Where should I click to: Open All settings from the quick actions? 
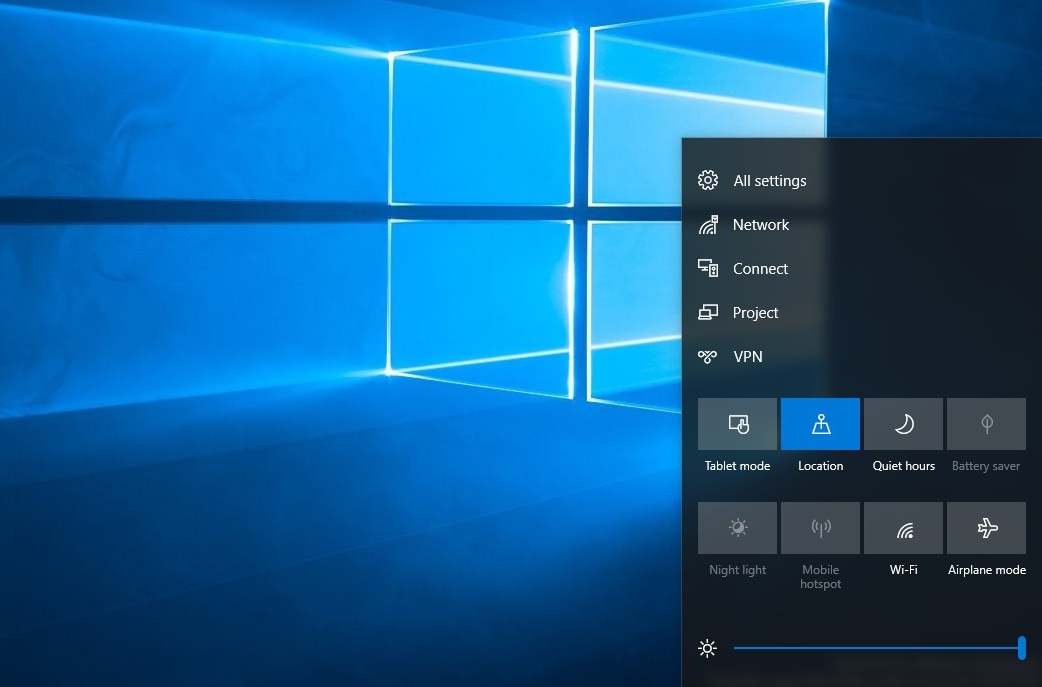pos(753,181)
